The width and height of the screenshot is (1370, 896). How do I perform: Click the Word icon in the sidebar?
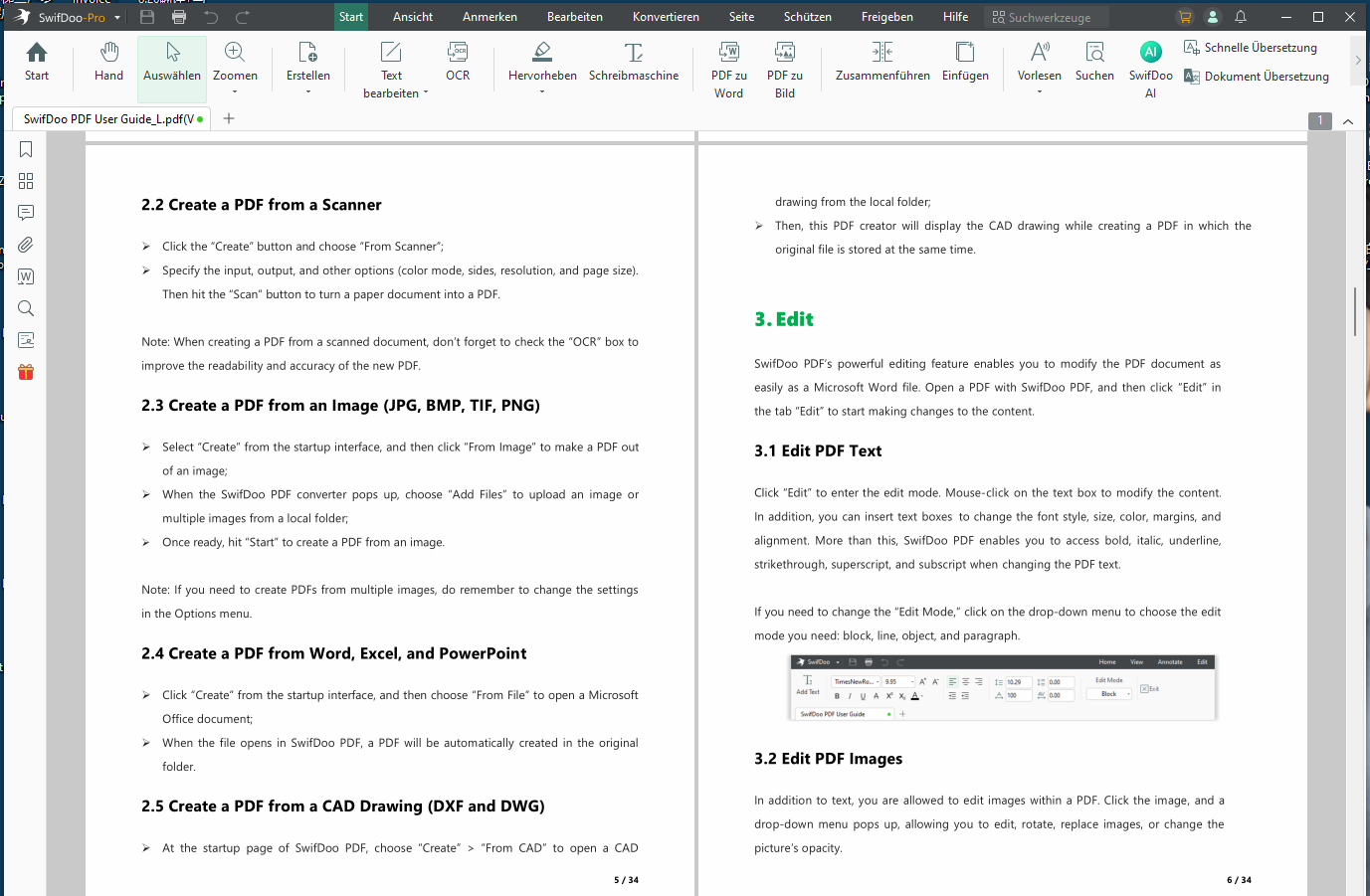coord(26,276)
